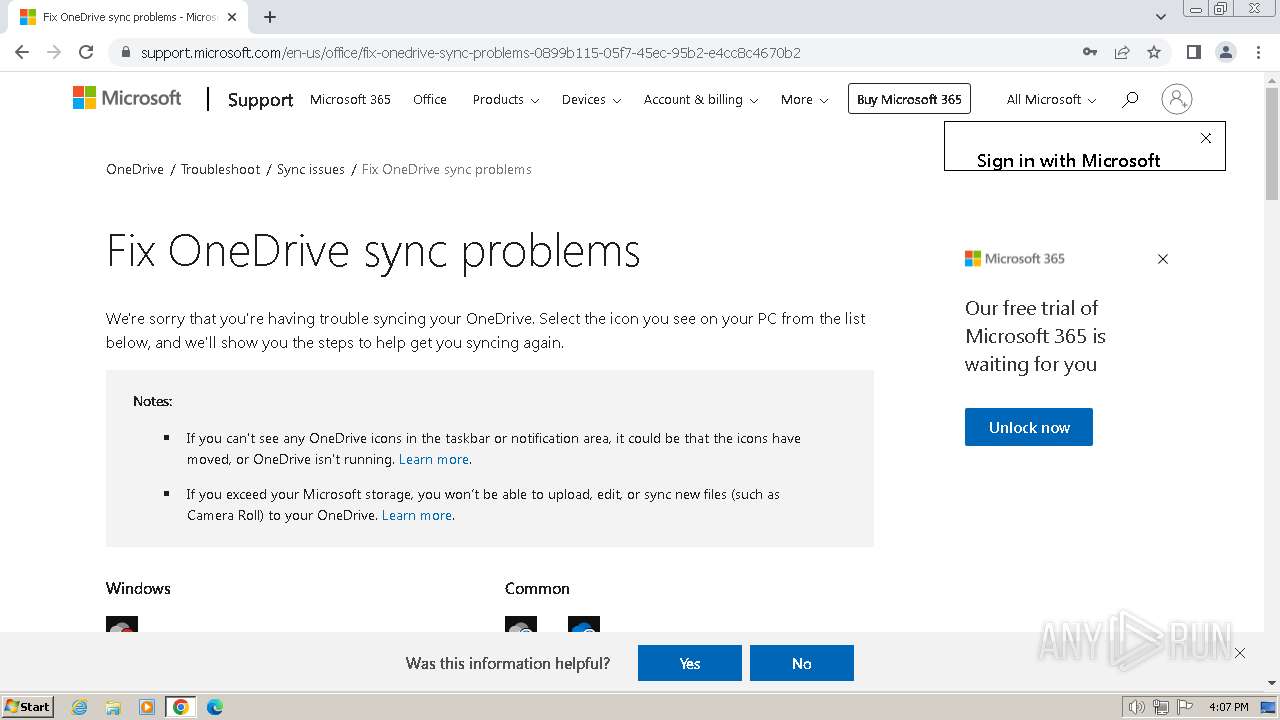Open the All Microsoft dropdown
This screenshot has height=720, width=1280.
click(x=1050, y=99)
